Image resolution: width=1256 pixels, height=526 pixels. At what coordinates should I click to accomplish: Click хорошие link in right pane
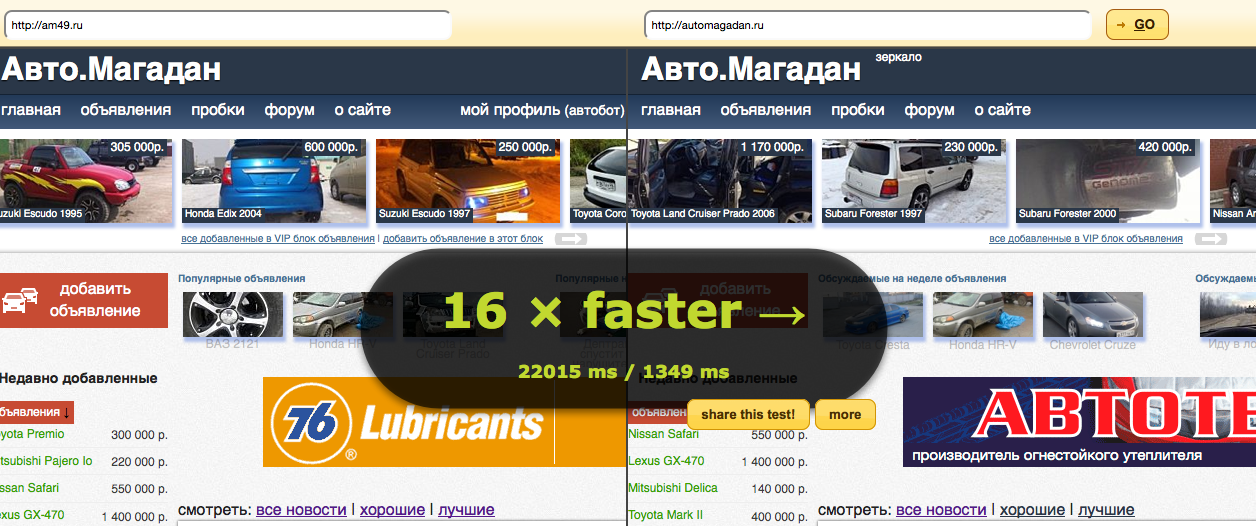point(1032,509)
